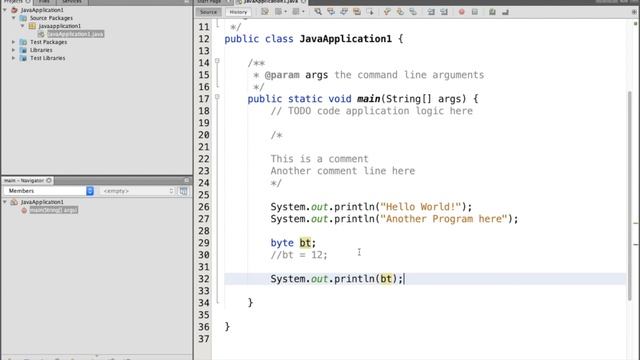Expand the Test Packages node
The image size is (640, 360).
pyautogui.click(x=13, y=42)
